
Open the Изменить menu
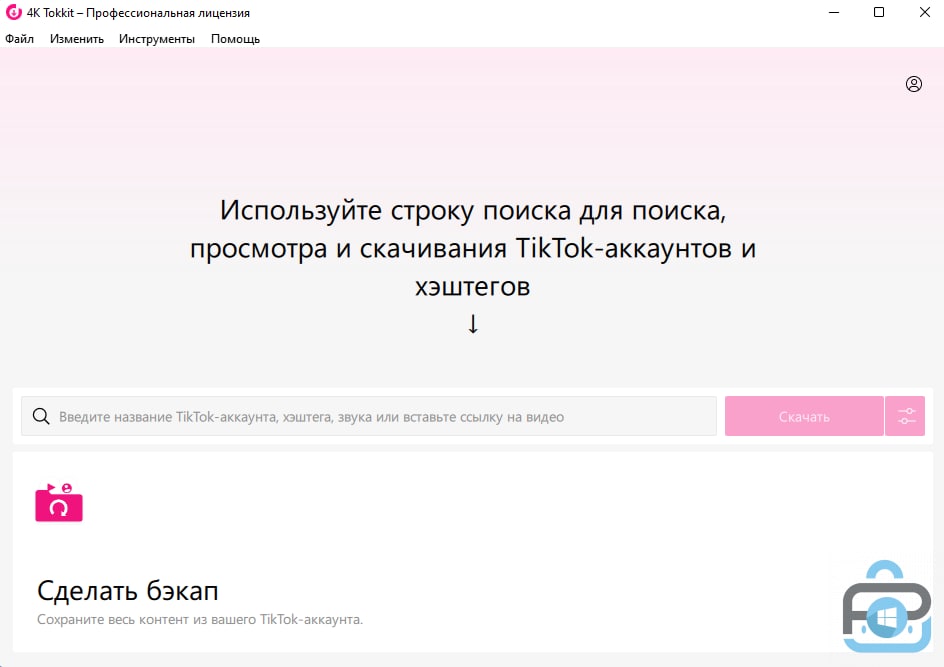click(76, 39)
